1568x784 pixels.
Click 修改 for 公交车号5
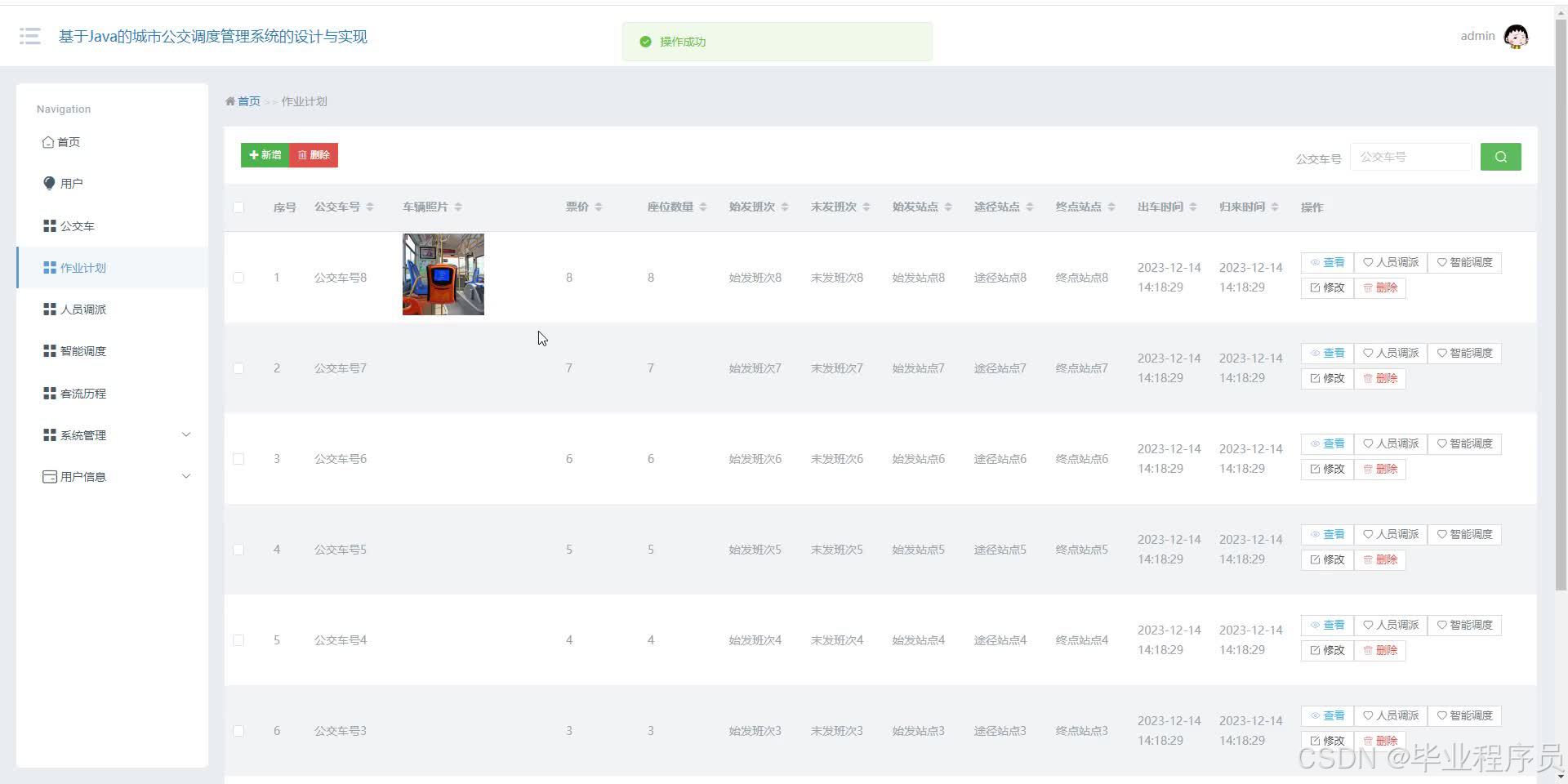(x=1327, y=559)
